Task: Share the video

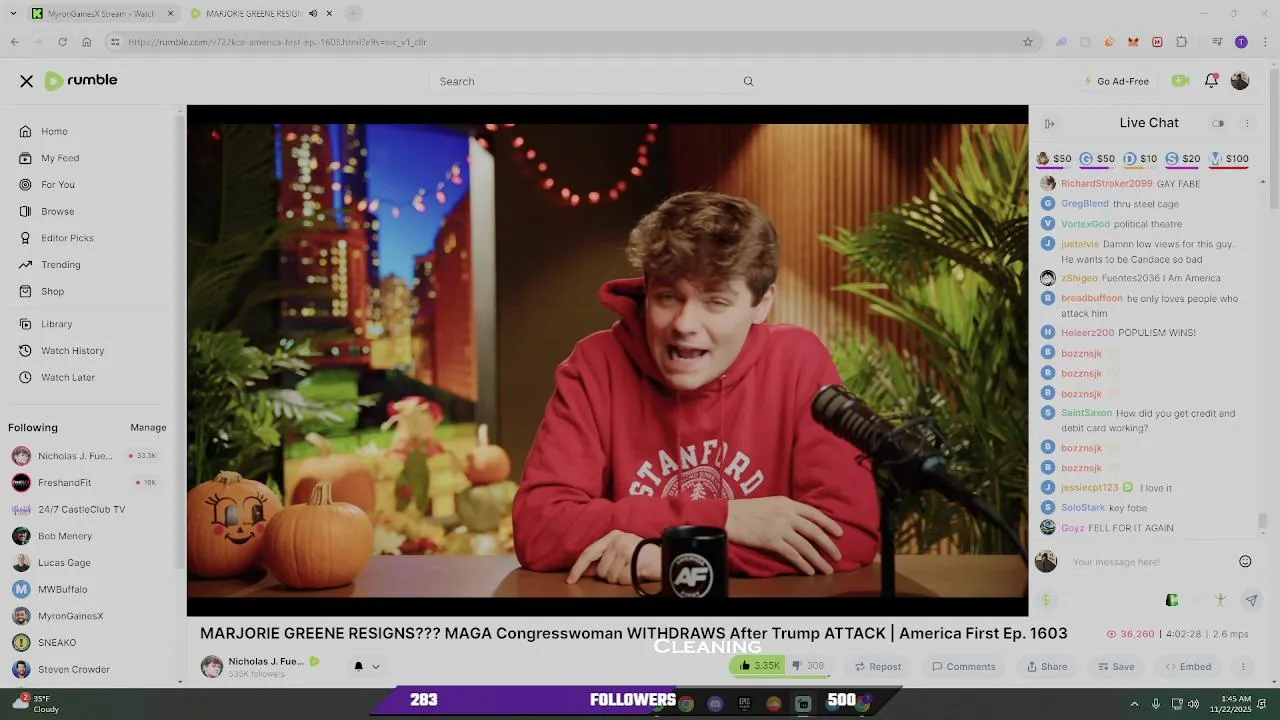Action: 1047,667
